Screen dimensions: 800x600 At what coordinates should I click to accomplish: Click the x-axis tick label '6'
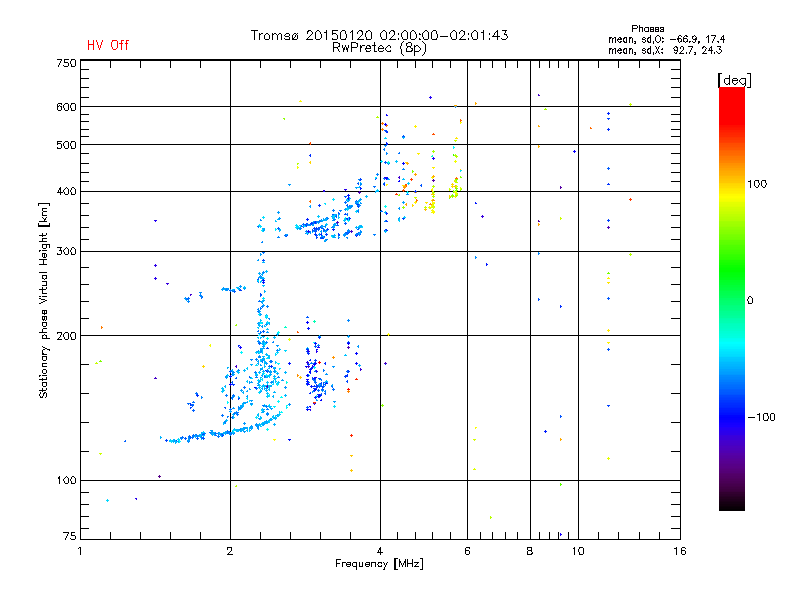click(x=467, y=551)
